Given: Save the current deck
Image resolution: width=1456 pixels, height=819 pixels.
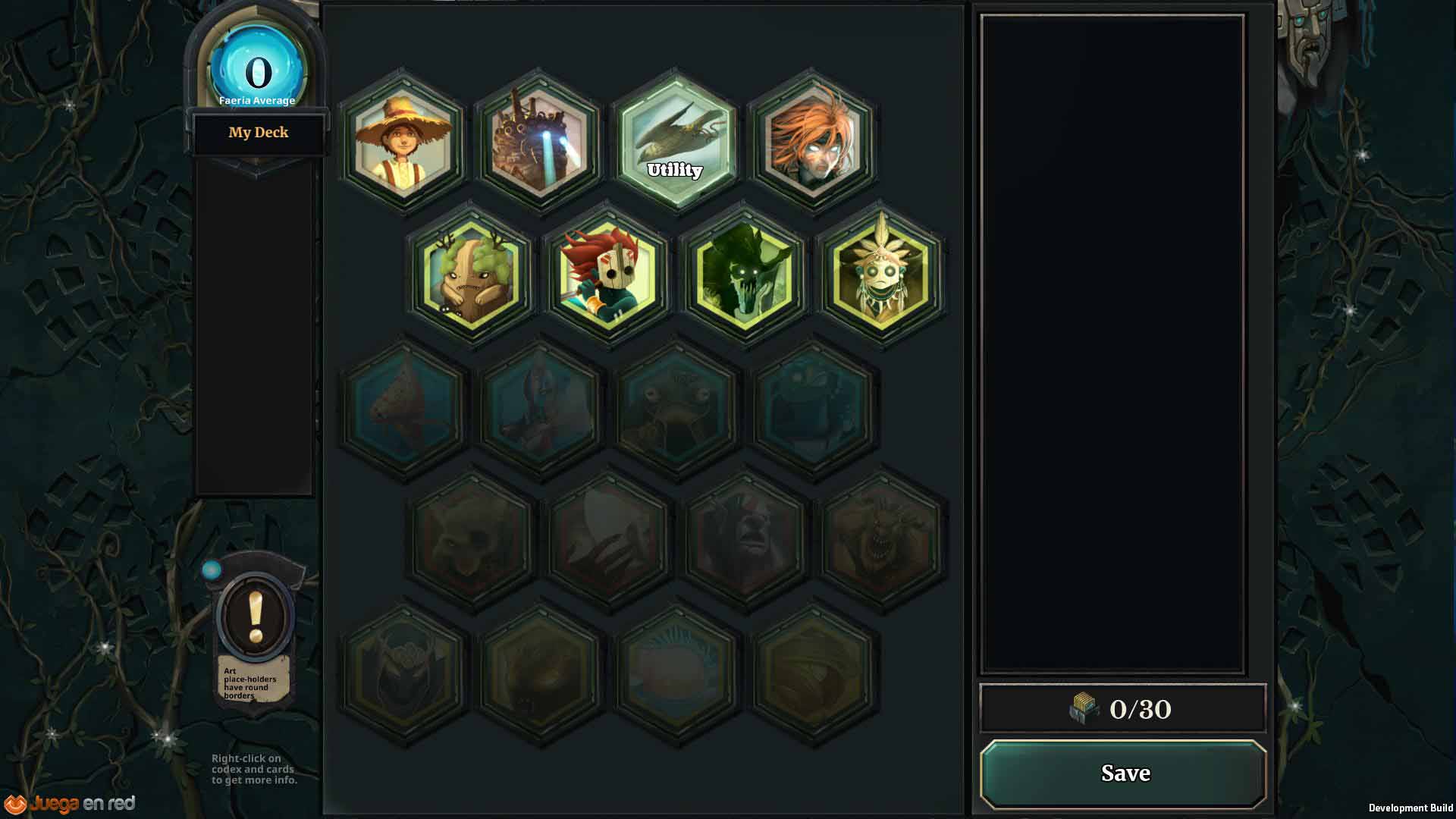Looking at the screenshot, I should pyautogui.click(x=1124, y=773).
